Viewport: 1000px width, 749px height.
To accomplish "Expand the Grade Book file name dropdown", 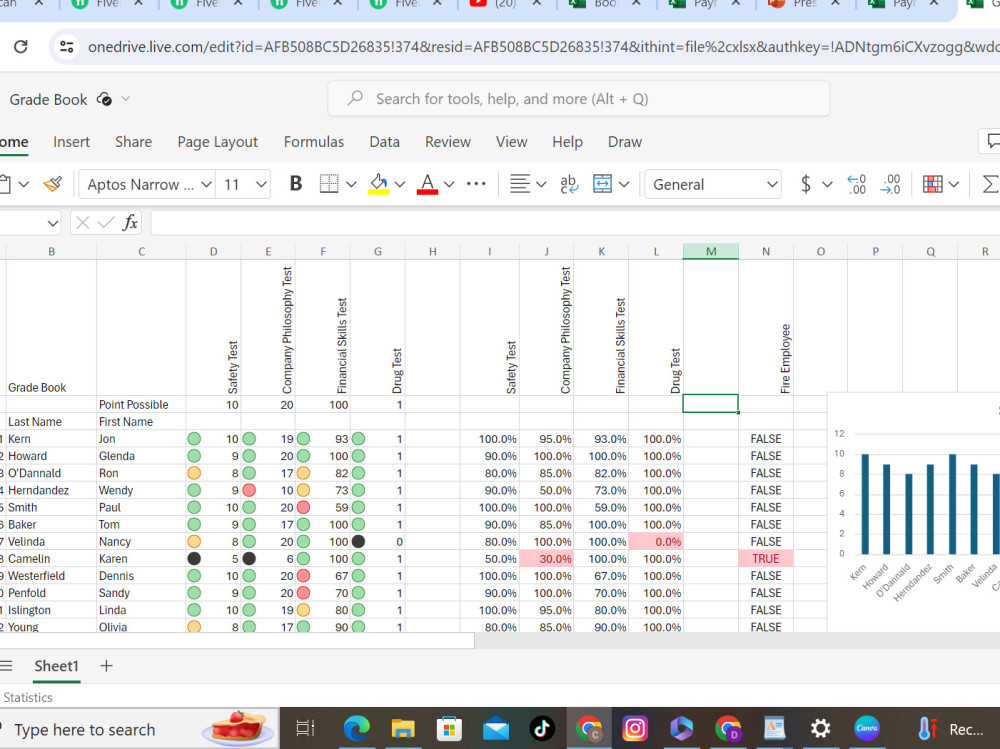I will (126, 99).
